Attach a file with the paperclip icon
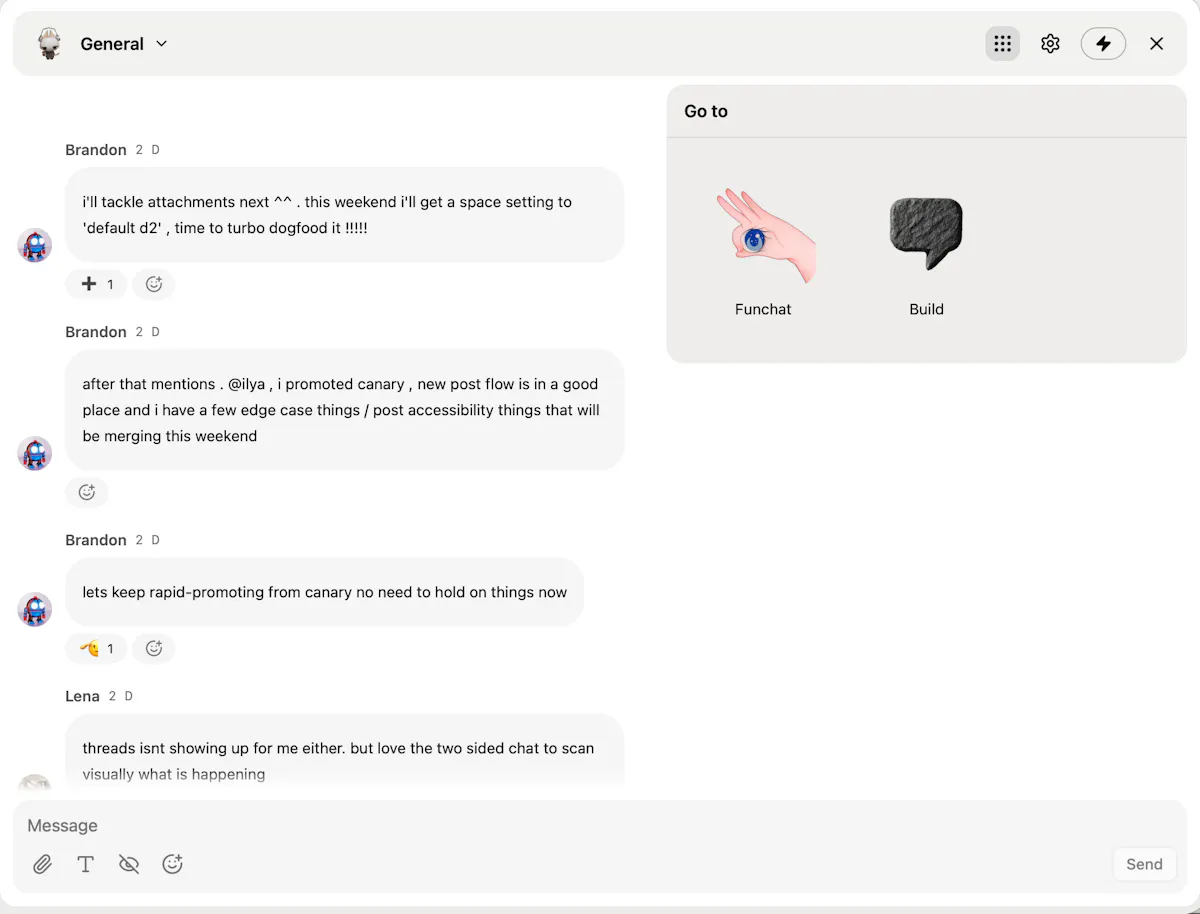Image resolution: width=1200 pixels, height=914 pixels. (x=42, y=864)
